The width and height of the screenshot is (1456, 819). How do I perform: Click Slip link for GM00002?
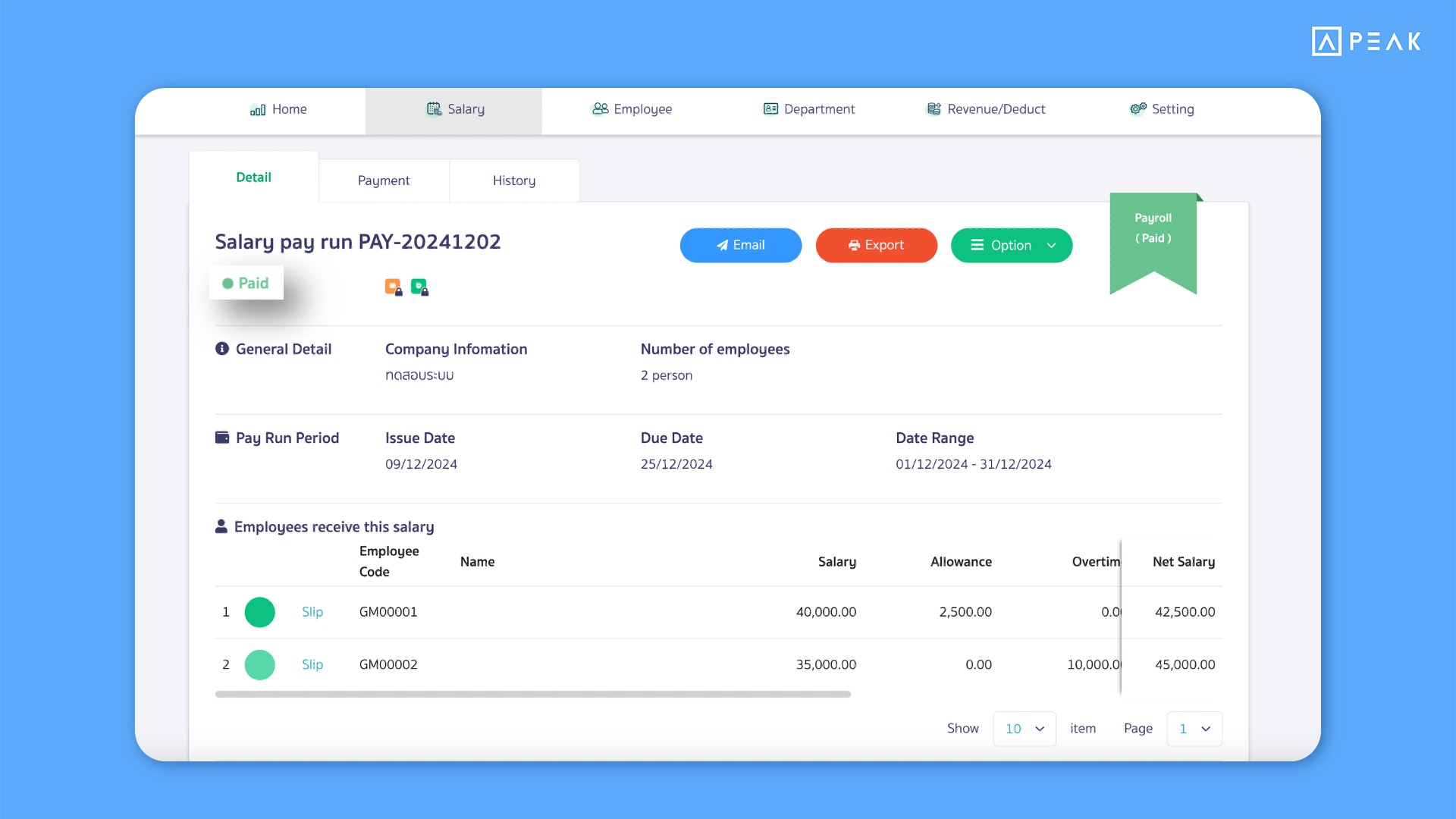point(311,664)
